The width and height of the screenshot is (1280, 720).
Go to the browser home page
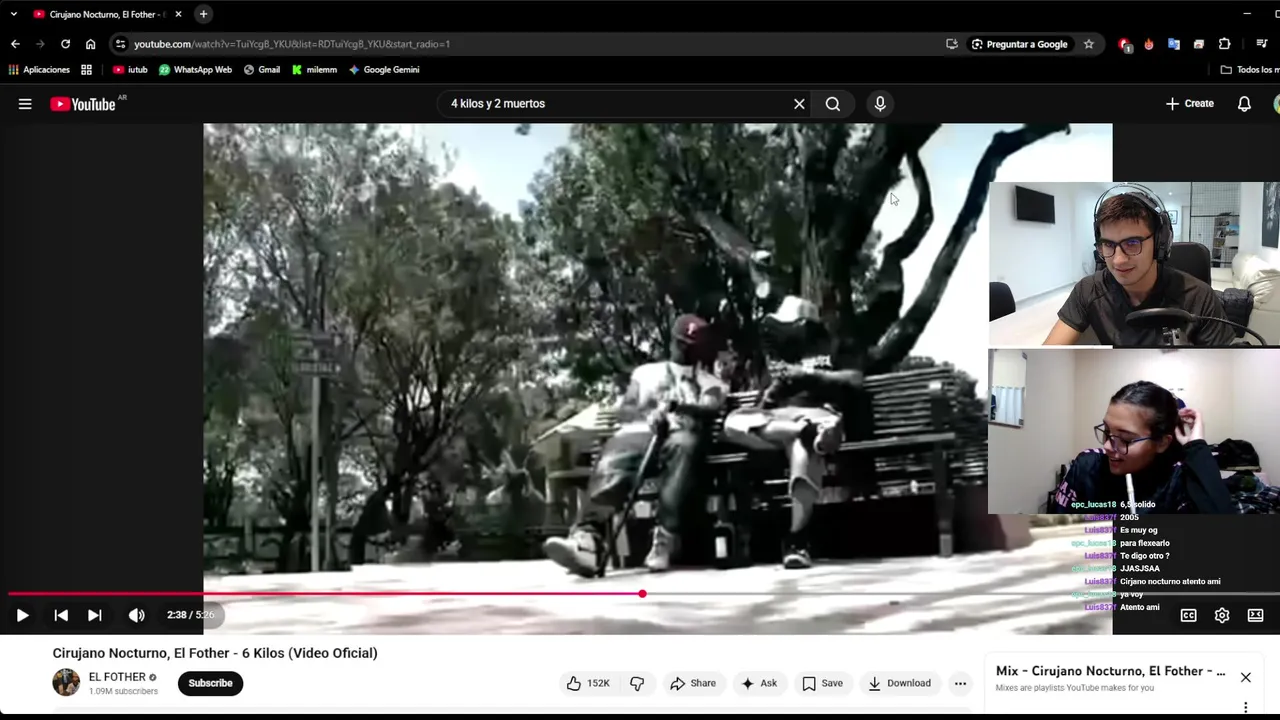pos(90,44)
